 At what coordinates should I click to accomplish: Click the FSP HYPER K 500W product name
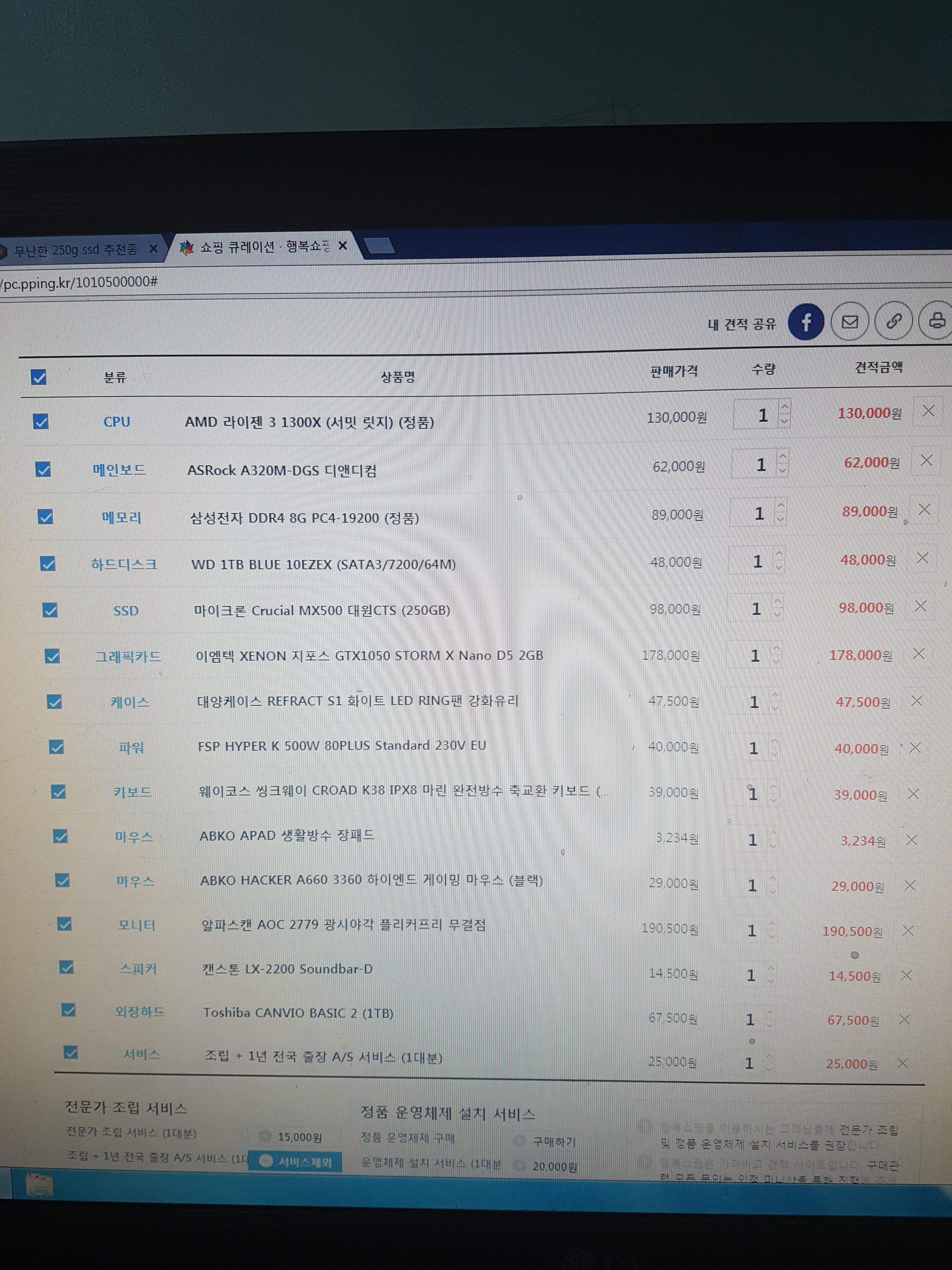[x=342, y=745]
